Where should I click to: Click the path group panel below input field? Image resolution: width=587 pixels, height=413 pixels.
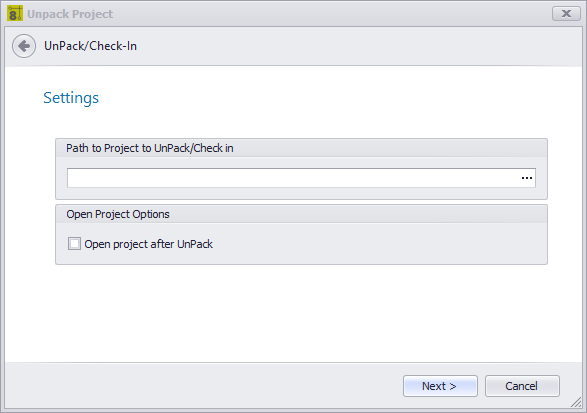[x=301, y=193]
